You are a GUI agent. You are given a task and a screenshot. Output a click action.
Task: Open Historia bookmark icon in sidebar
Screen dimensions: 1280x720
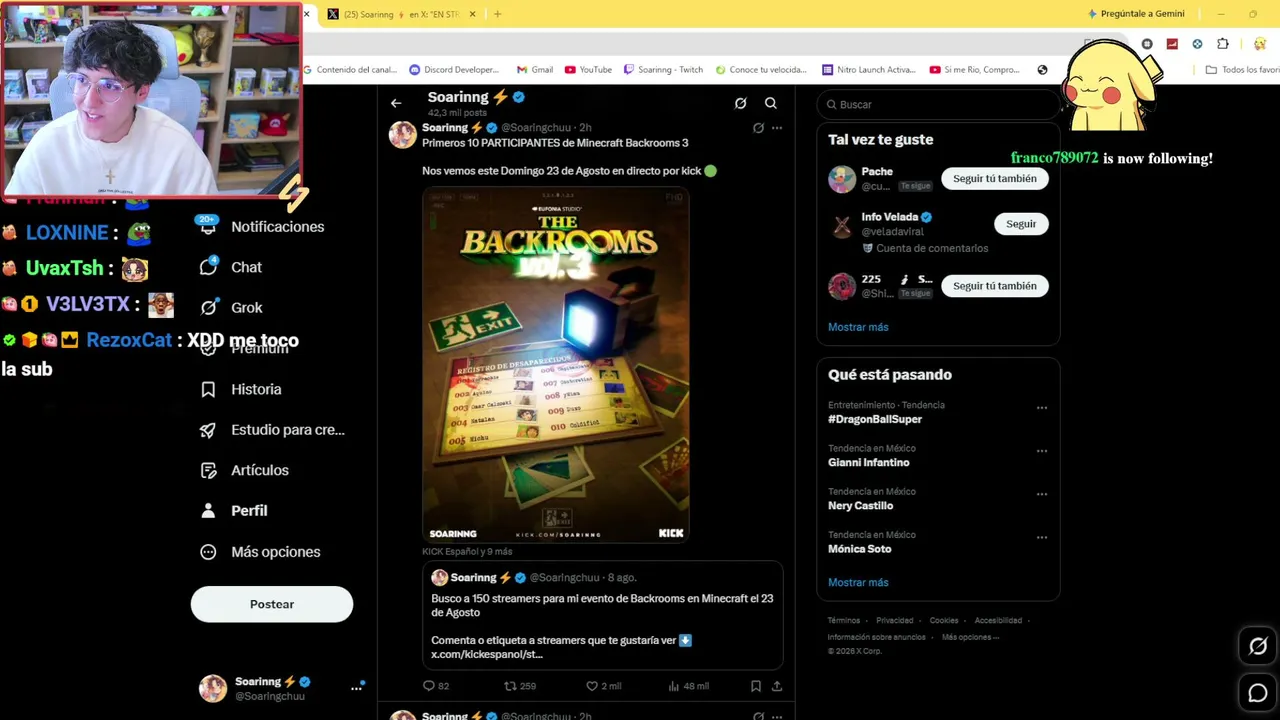pyautogui.click(x=208, y=389)
